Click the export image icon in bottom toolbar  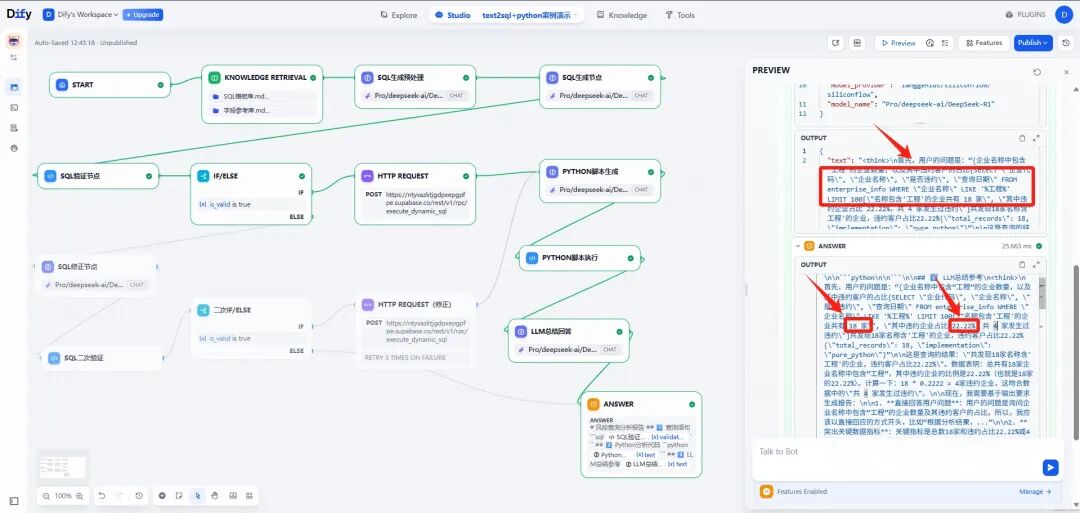233,496
